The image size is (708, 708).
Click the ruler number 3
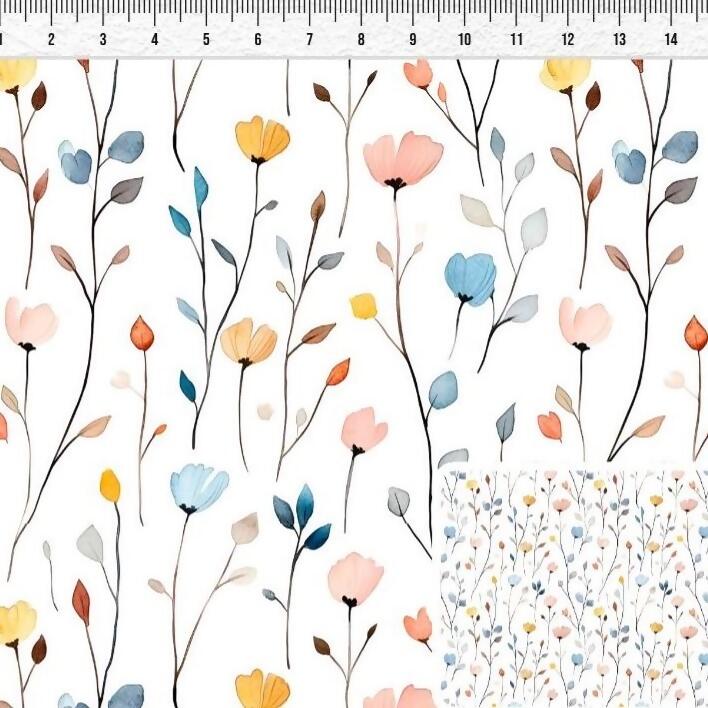[103, 40]
